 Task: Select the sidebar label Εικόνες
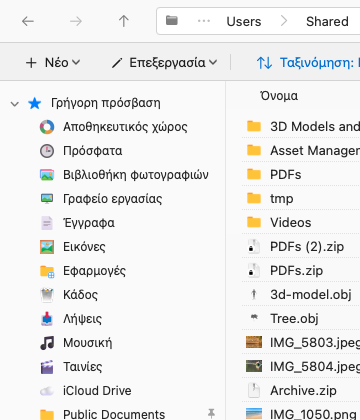coord(84,247)
